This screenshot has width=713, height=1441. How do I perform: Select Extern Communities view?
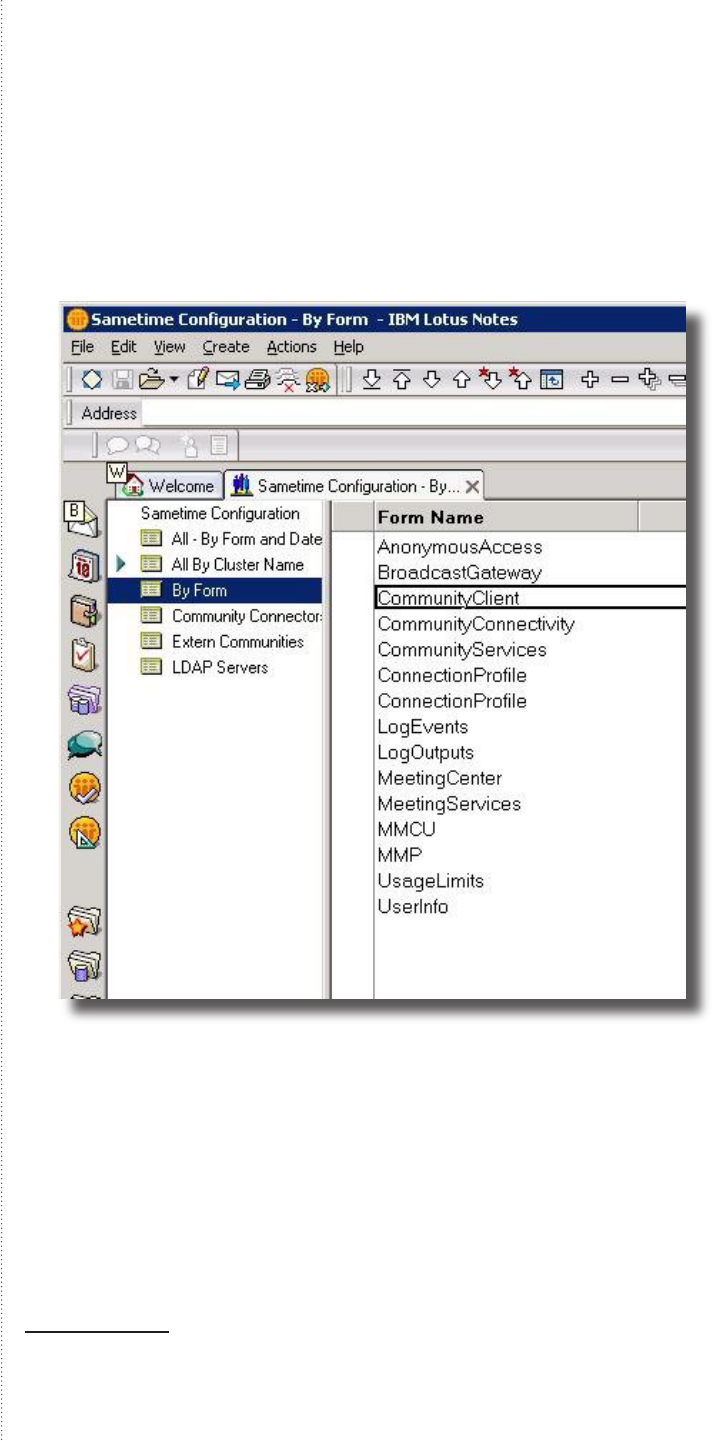coord(222,642)
